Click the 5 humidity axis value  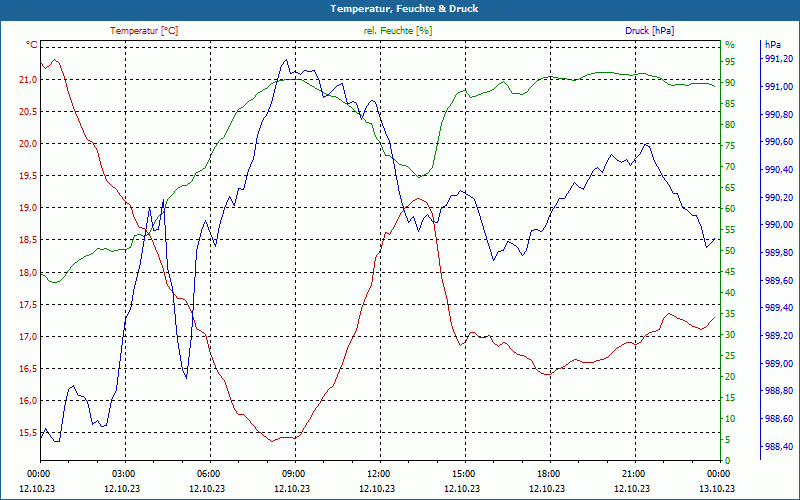tap(728, 440)
